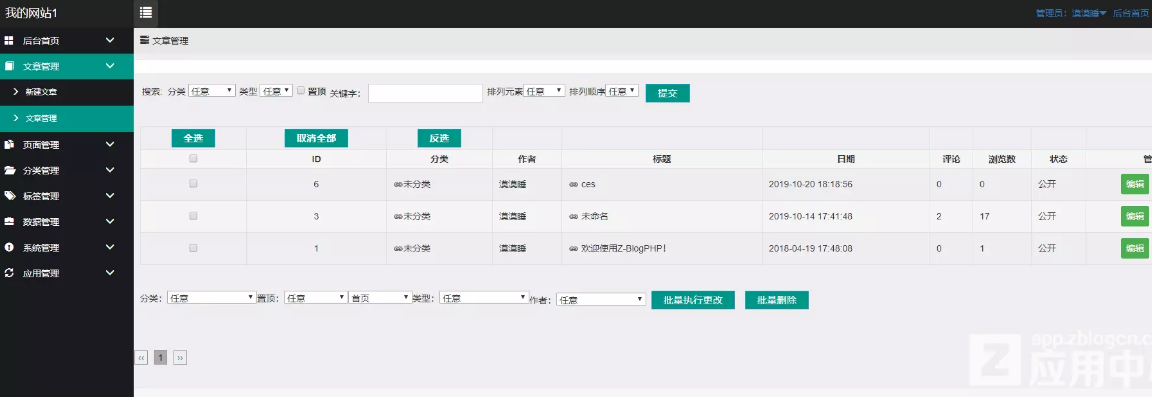Click category link icon in row ID 6
This screenshot has width=1152, height=397.
coord(398,185)
